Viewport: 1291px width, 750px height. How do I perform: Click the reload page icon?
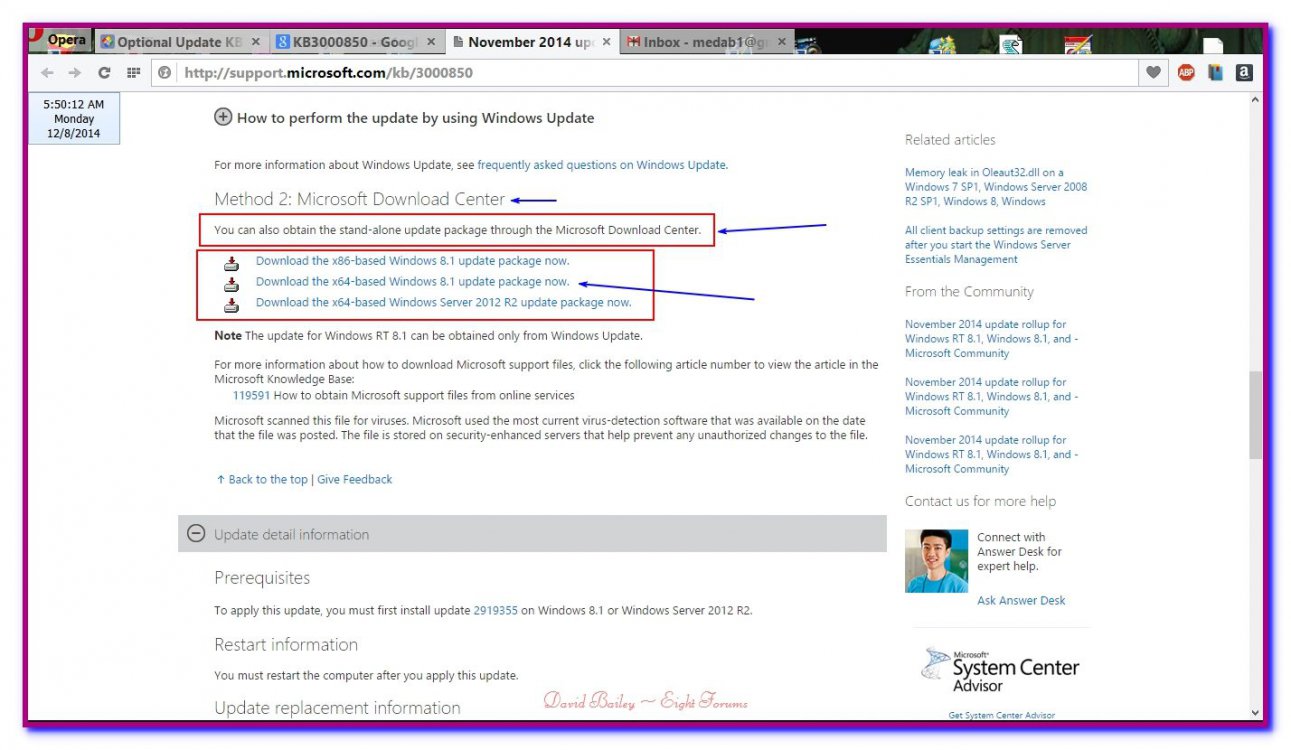[x=104, y=73]
